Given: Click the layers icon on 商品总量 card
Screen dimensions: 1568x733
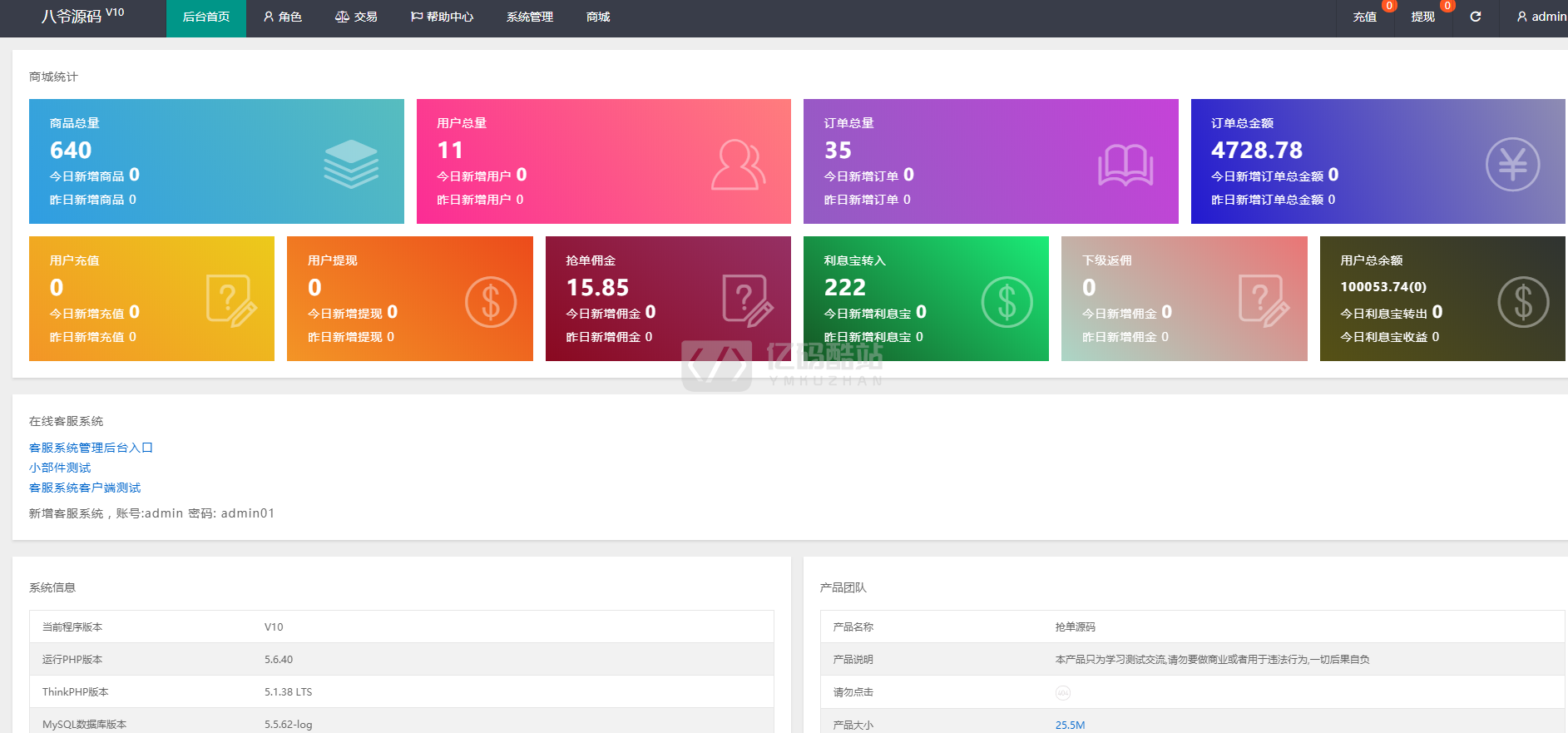Looking at the screenshot, I should (x=350, y=164).
